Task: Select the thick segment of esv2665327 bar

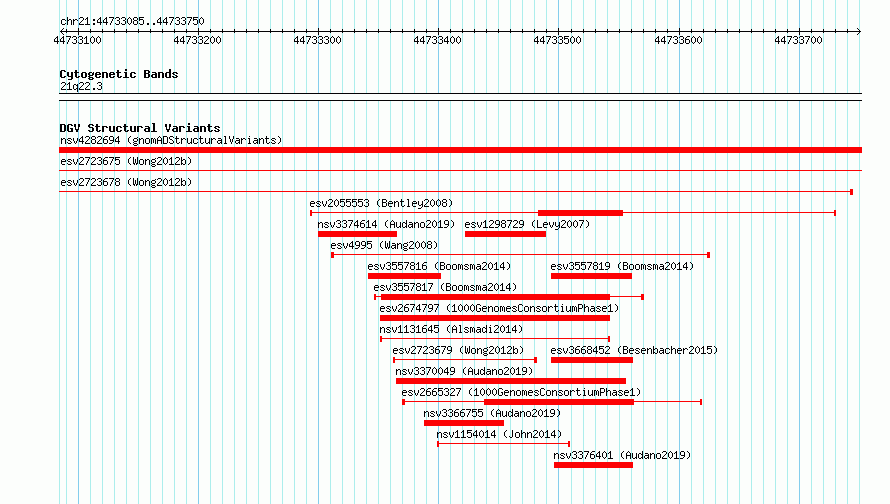Action: 559,402
